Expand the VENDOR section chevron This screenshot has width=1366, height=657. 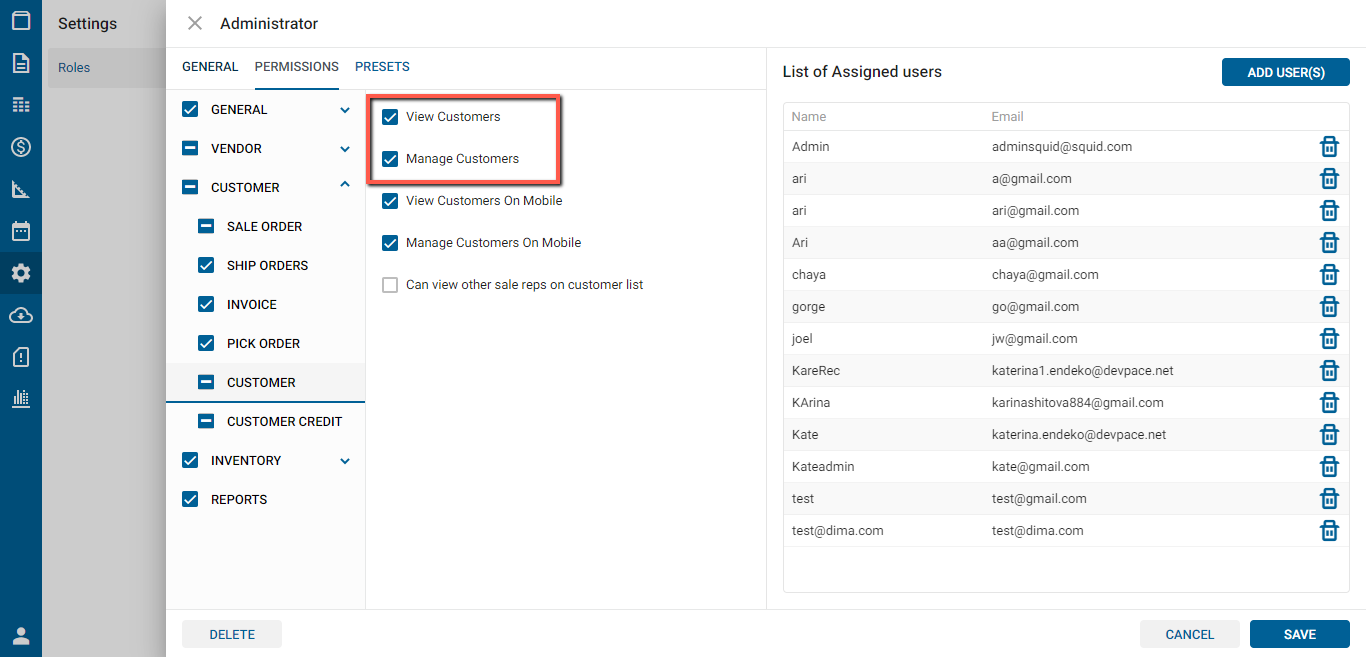(x=345, y=149)
